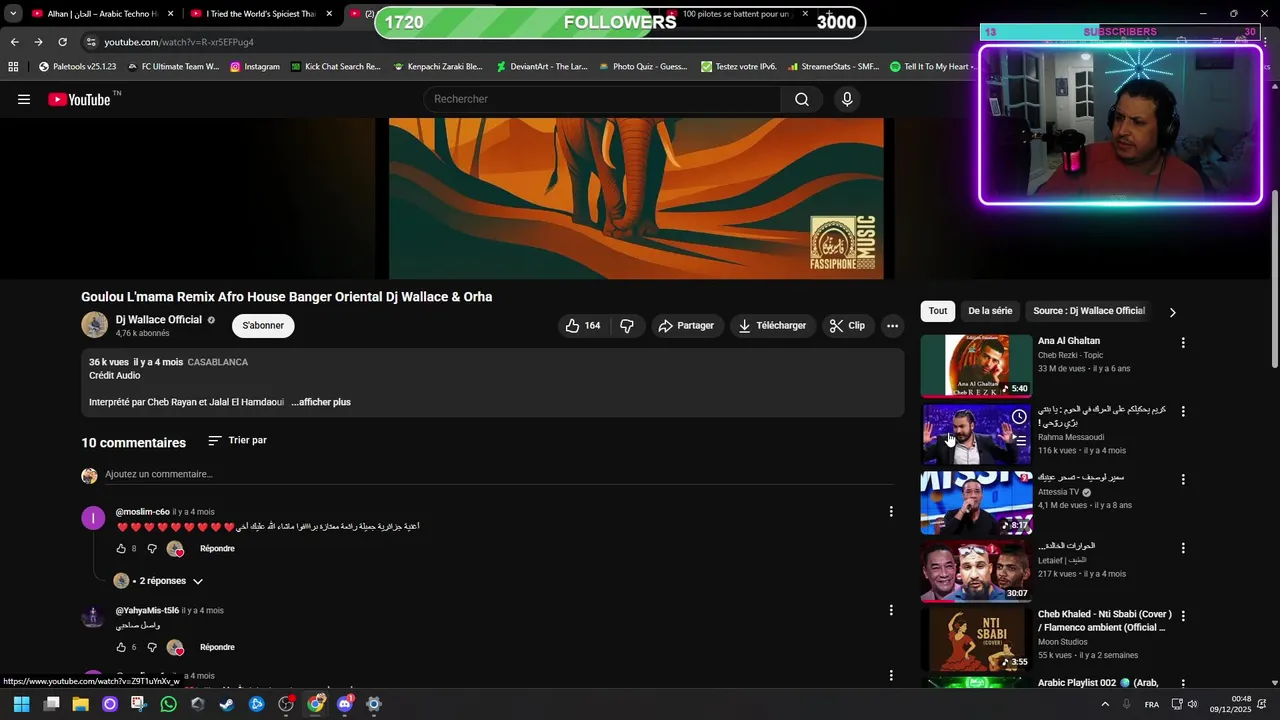
Task: Open File Explorer from the taskbar
Action: [80, 704]
